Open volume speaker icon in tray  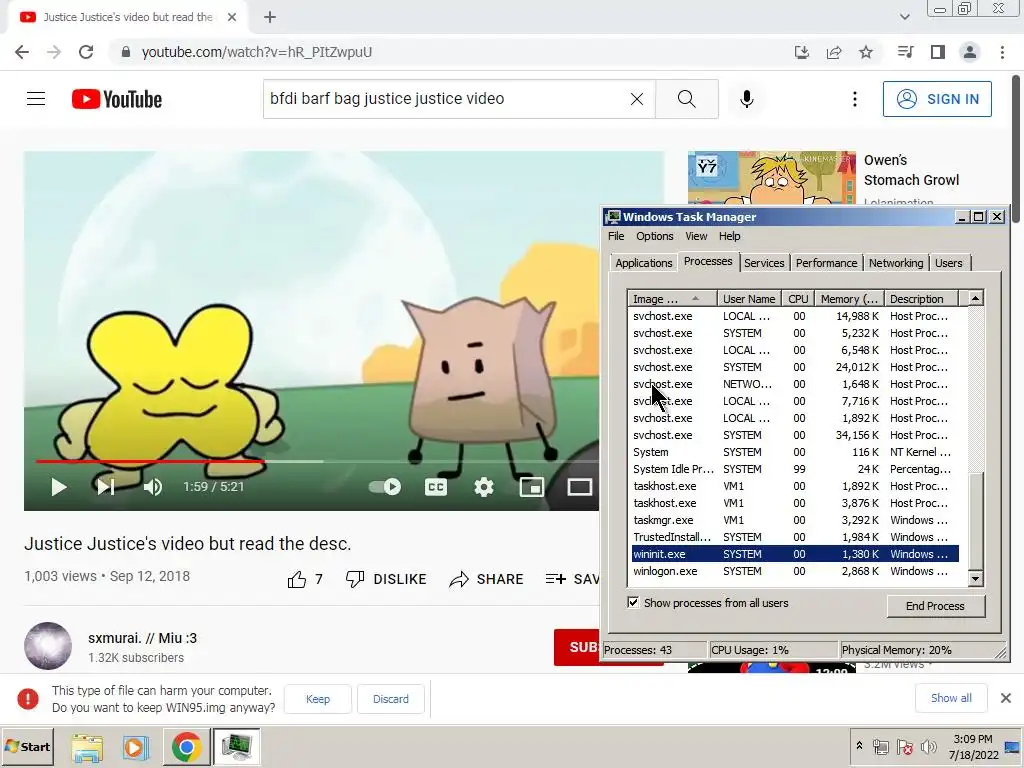pos(928,746)
